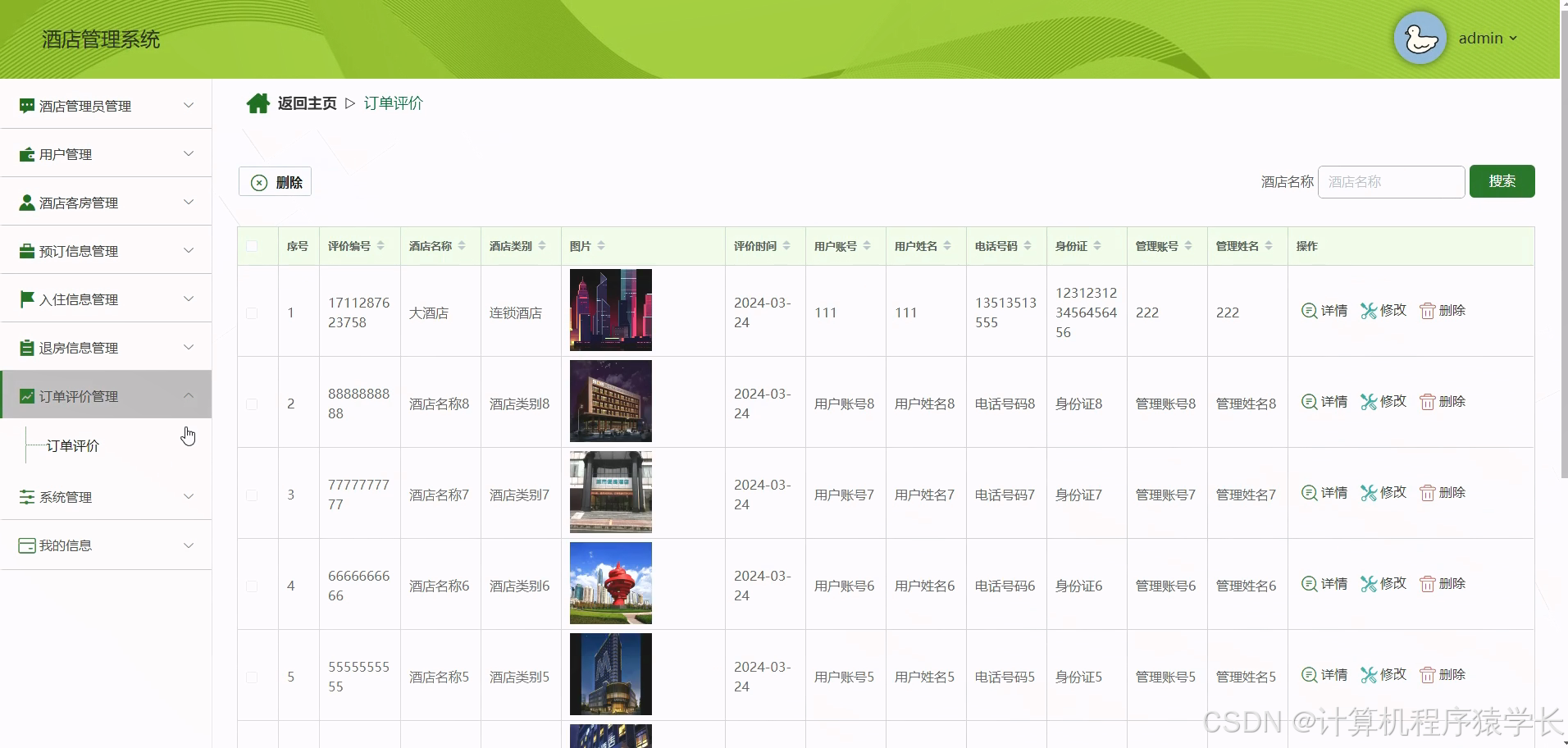
Task: Click the 搜索 button
Action: (x=1502, y=181)
